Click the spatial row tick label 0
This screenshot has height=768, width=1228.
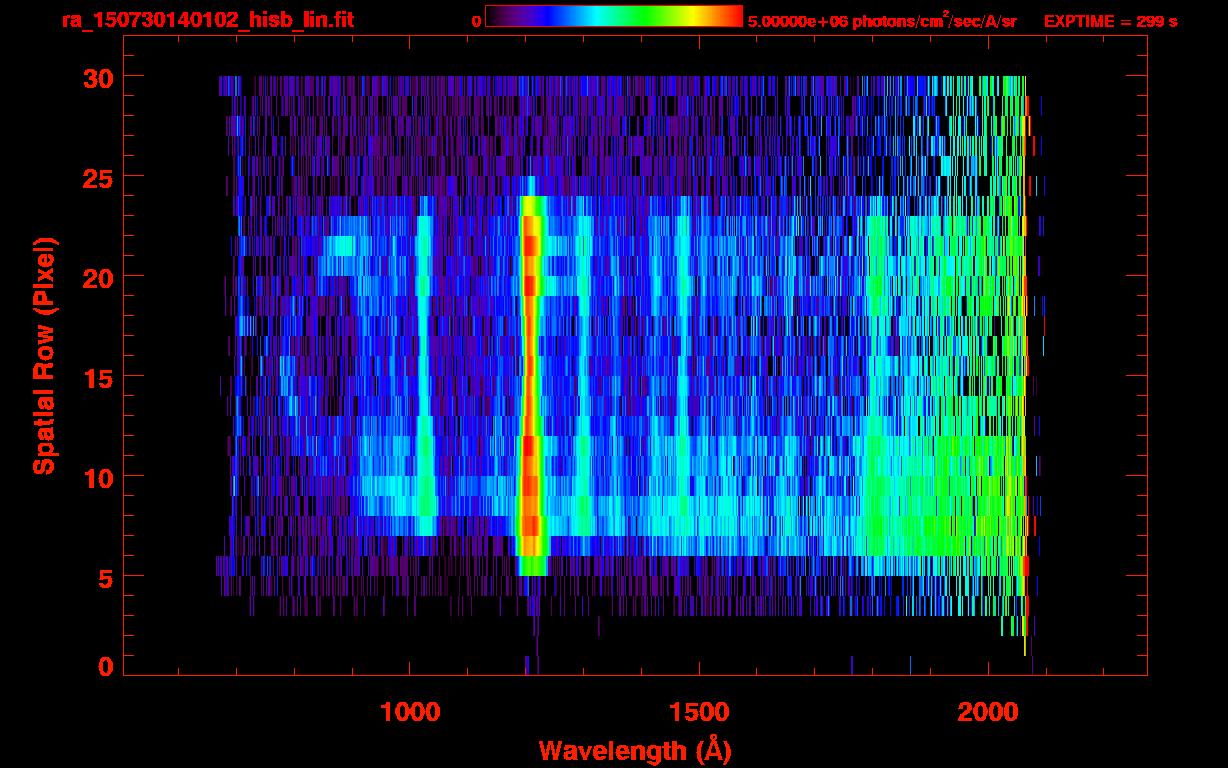[x=106, y=667]
